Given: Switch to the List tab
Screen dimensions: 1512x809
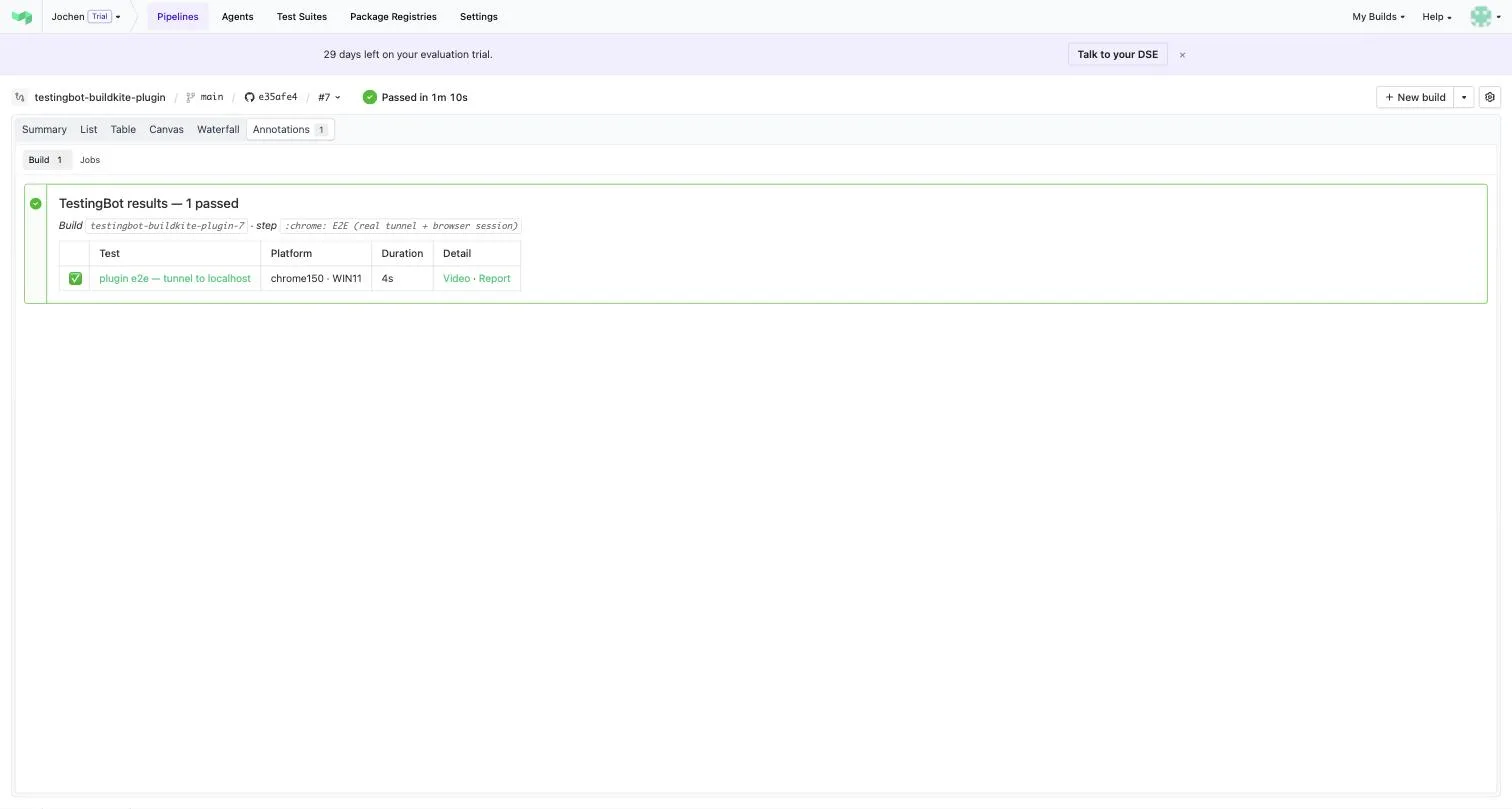Looking at the screenshot, I should [88, 130].
